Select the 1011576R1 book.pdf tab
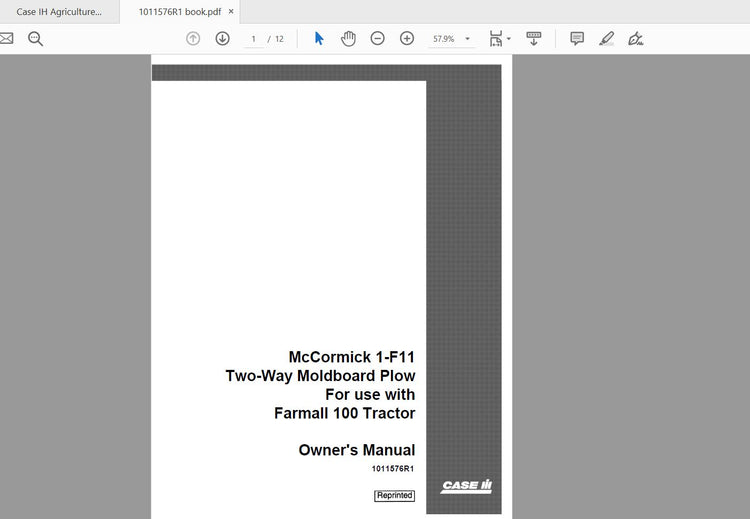The image size is (750, 519). 180,11
